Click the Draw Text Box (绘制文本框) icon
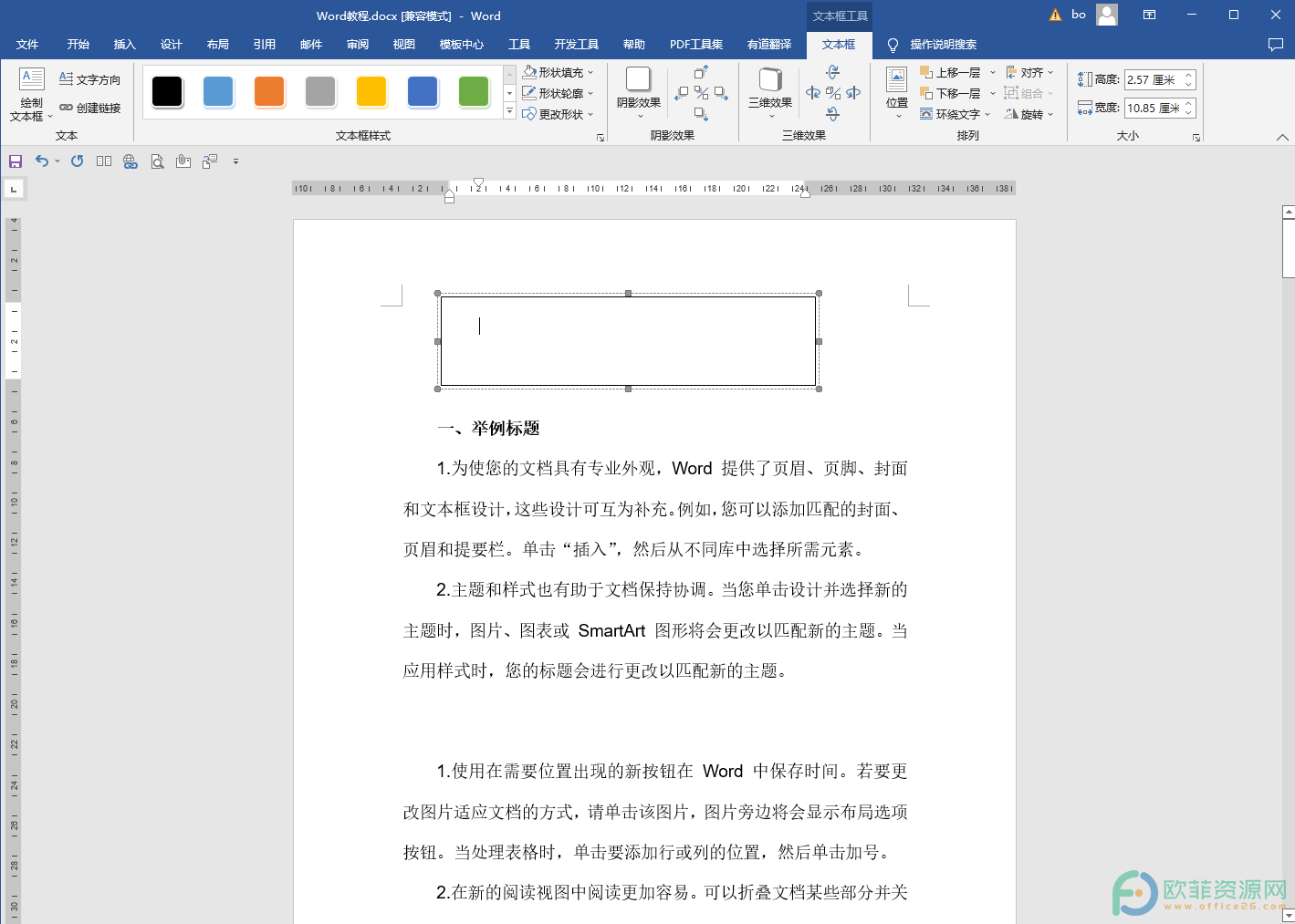This screenshot has height=924, width=1295. [31, 79]
